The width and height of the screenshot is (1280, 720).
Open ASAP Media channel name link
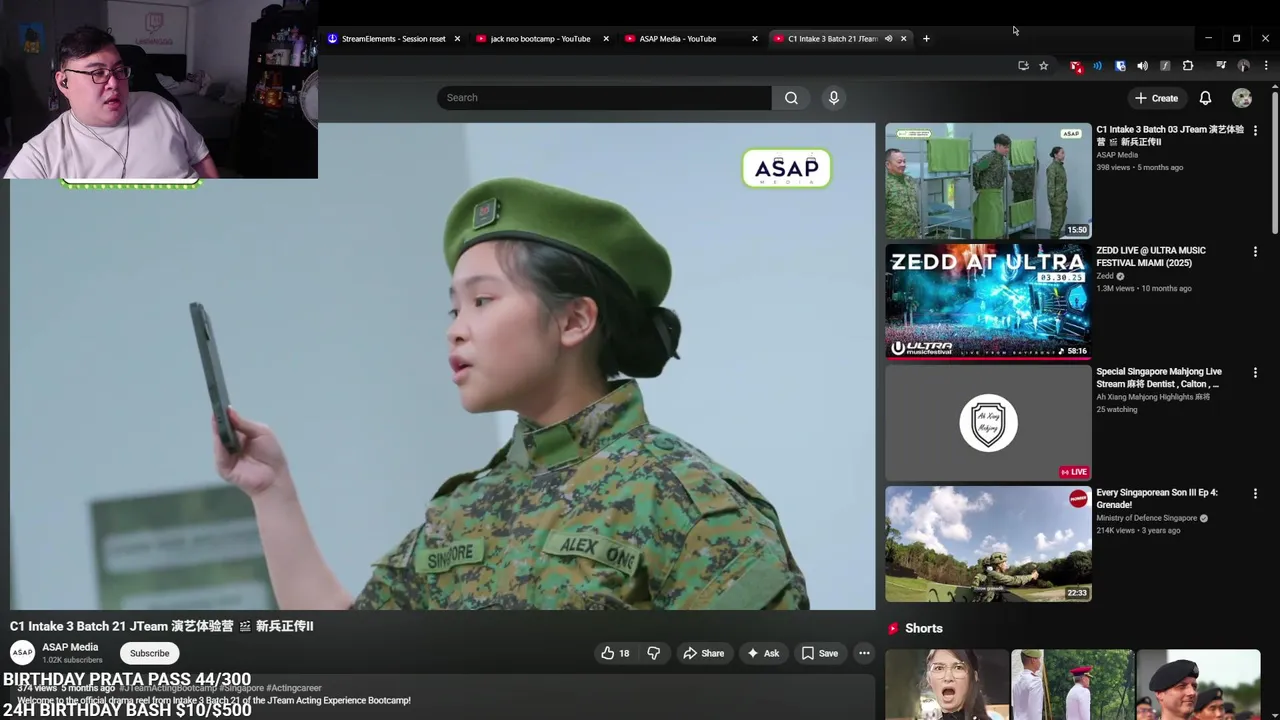(x=70, y=647)
